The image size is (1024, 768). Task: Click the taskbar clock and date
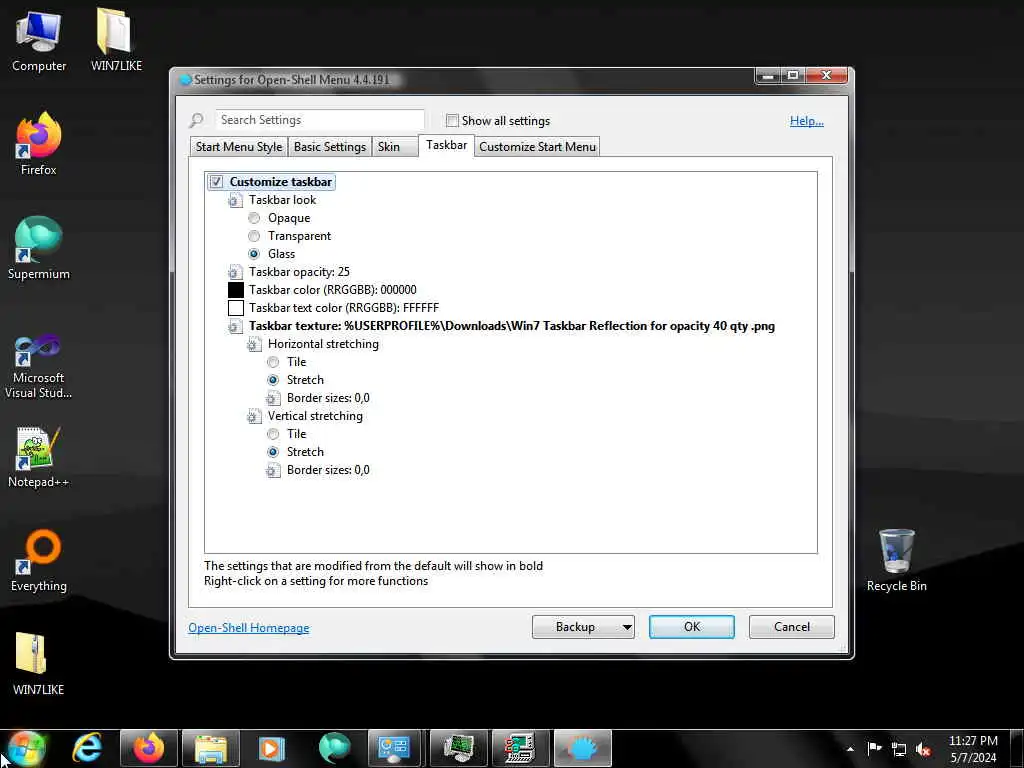pos(973,749)
